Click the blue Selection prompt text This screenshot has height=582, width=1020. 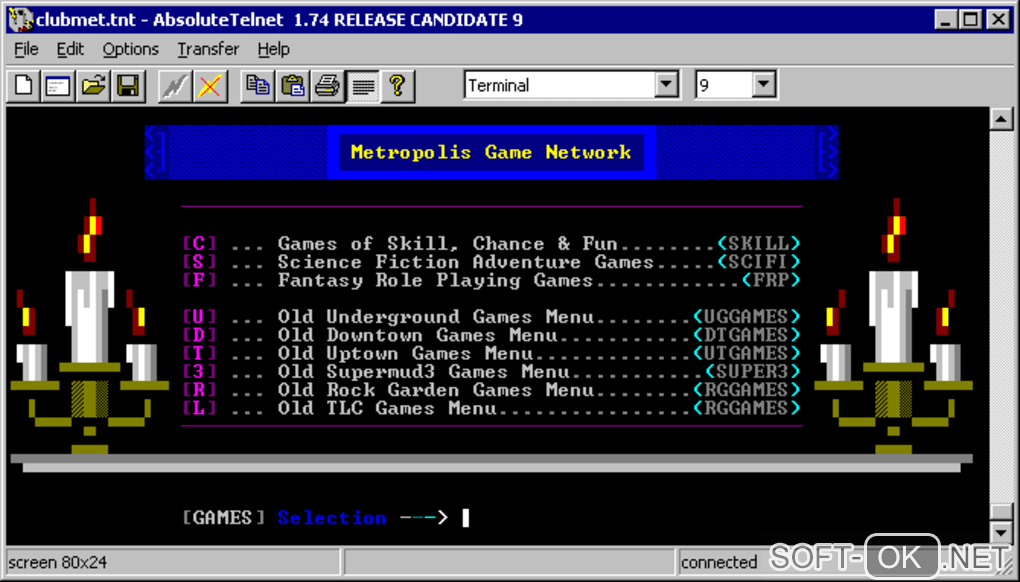(x=332, y=518)
